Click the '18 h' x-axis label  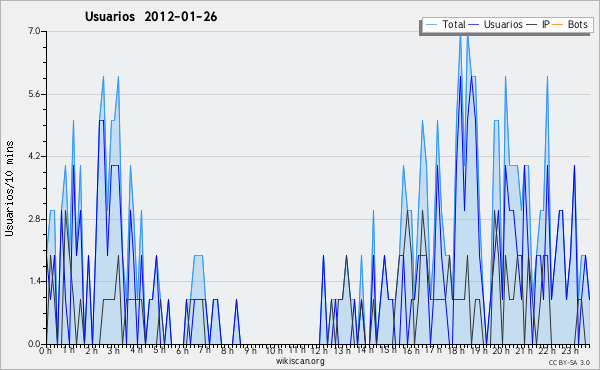click(456, 351)
